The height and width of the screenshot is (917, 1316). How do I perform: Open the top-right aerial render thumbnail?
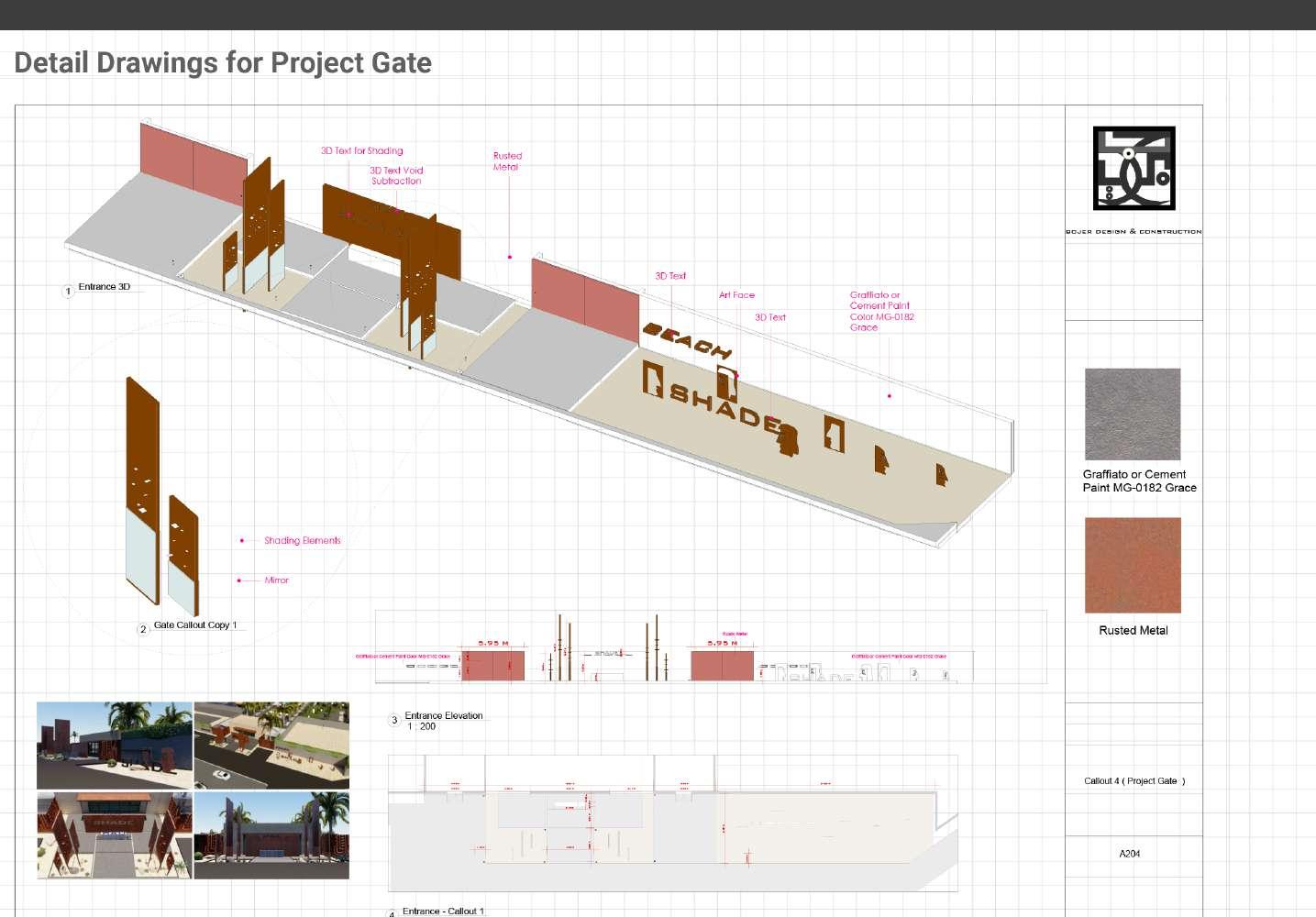pos(271,746)
